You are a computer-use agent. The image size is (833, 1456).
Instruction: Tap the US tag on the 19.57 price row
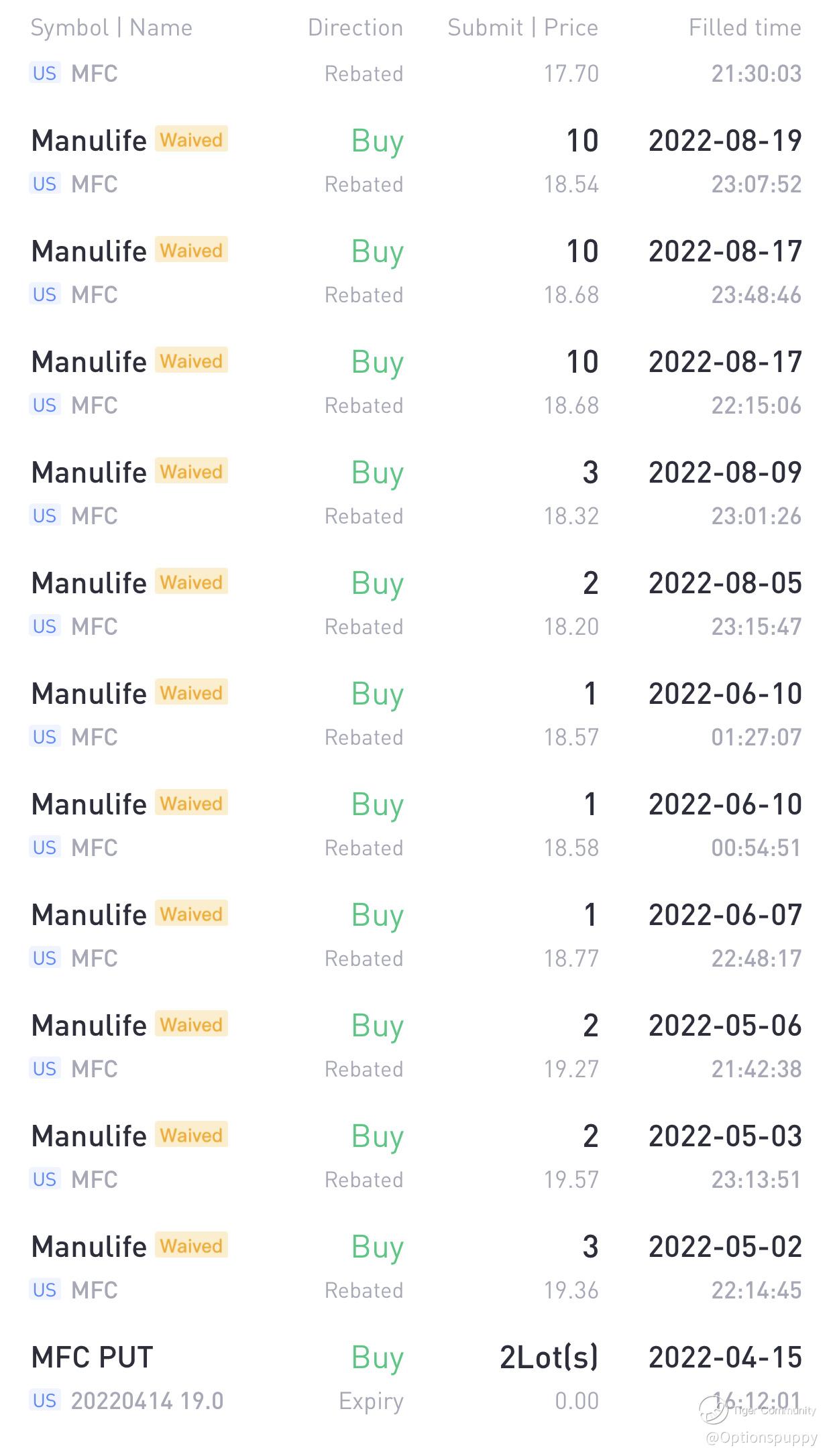pyautogui.click(x=45, y=1179)
